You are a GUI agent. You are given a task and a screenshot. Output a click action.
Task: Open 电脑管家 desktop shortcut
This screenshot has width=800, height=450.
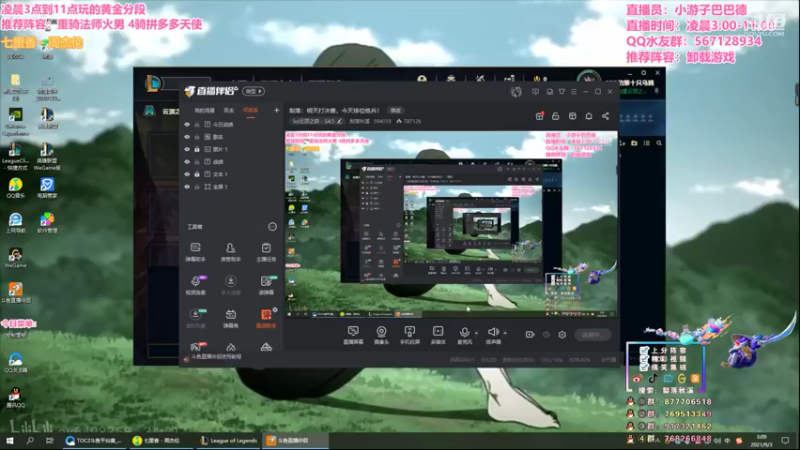coord(47,188)
